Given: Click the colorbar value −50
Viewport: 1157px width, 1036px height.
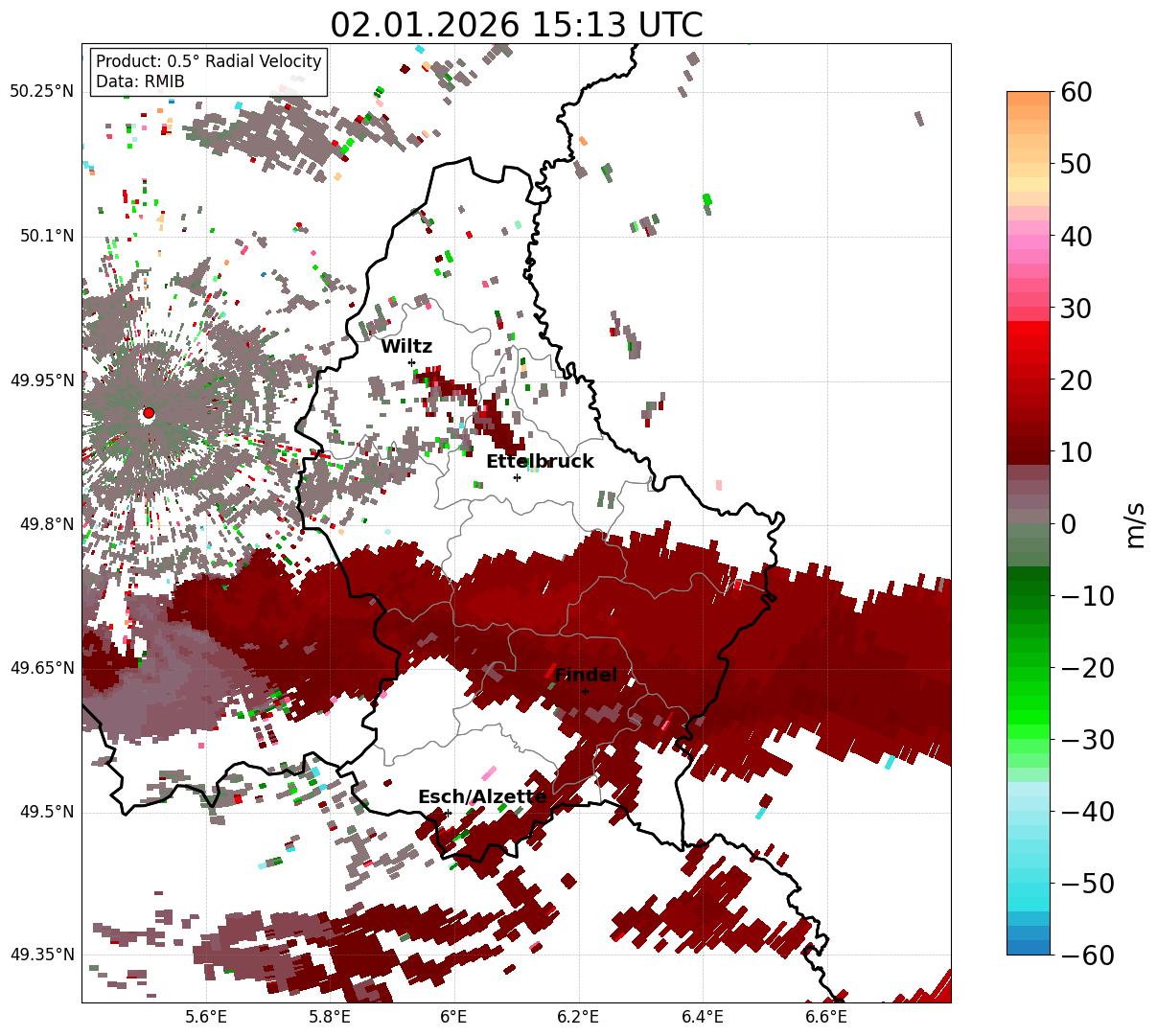Looking at the screenshot, I should point(1087,884).
